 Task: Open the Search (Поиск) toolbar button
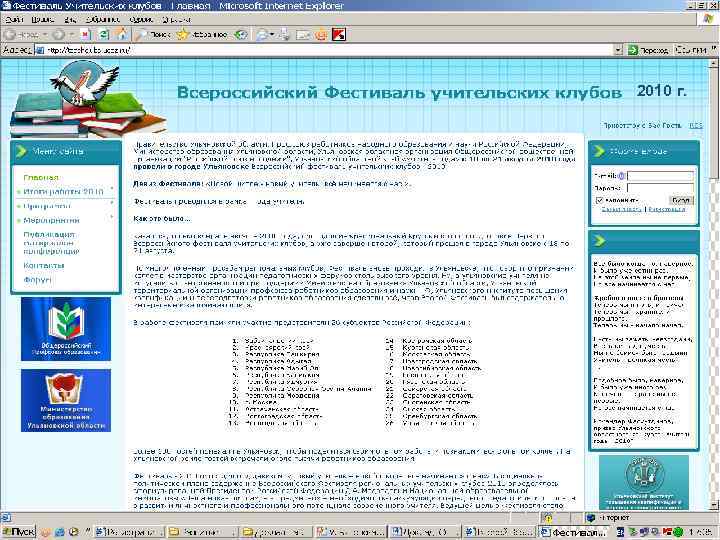point(153,34)
